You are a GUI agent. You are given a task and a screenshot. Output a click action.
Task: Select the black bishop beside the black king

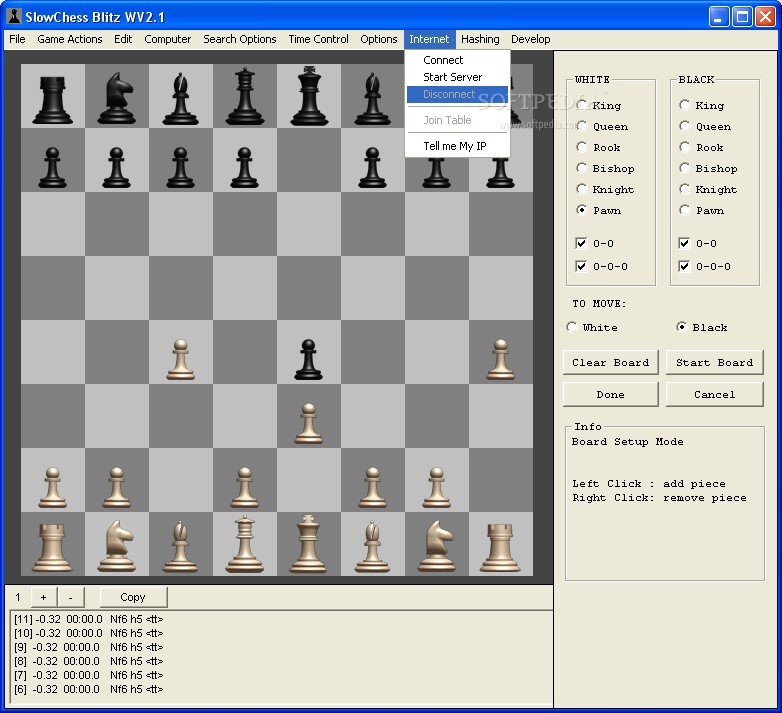click(x=373, y=99)
